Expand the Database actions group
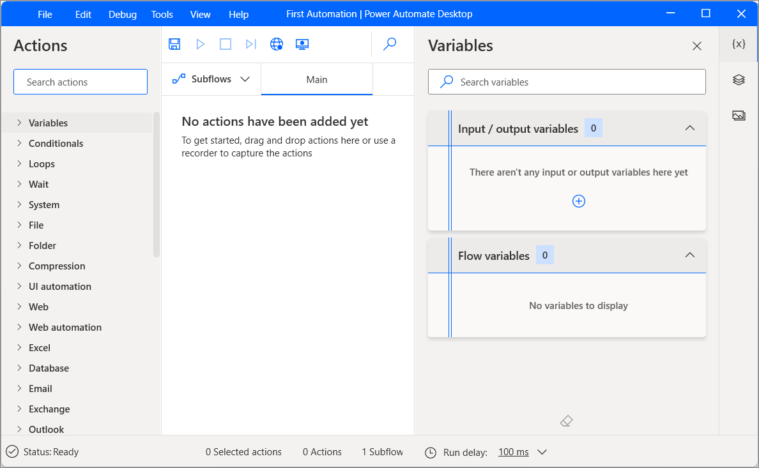 (x=19, y=368)
